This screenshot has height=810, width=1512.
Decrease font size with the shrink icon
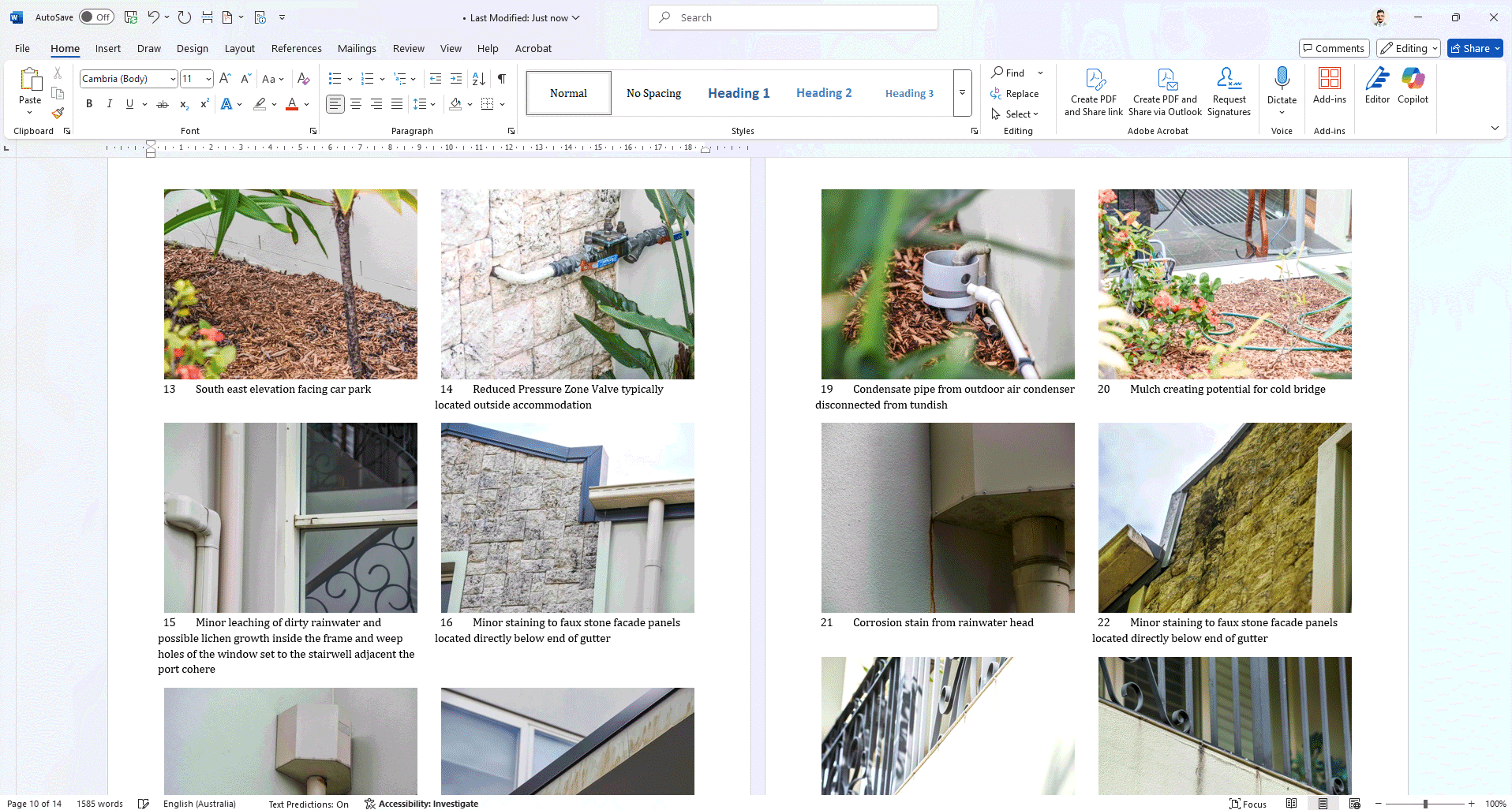pyautogui.click(x=245, y=79)
